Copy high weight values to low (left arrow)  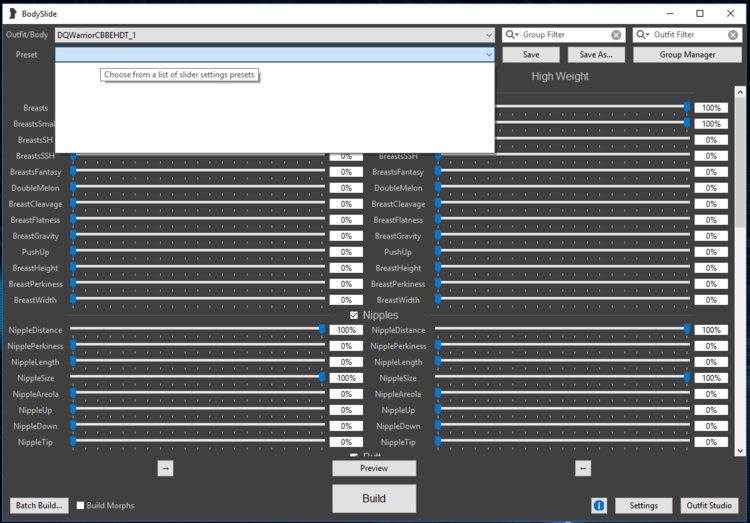tap(583, 468)
